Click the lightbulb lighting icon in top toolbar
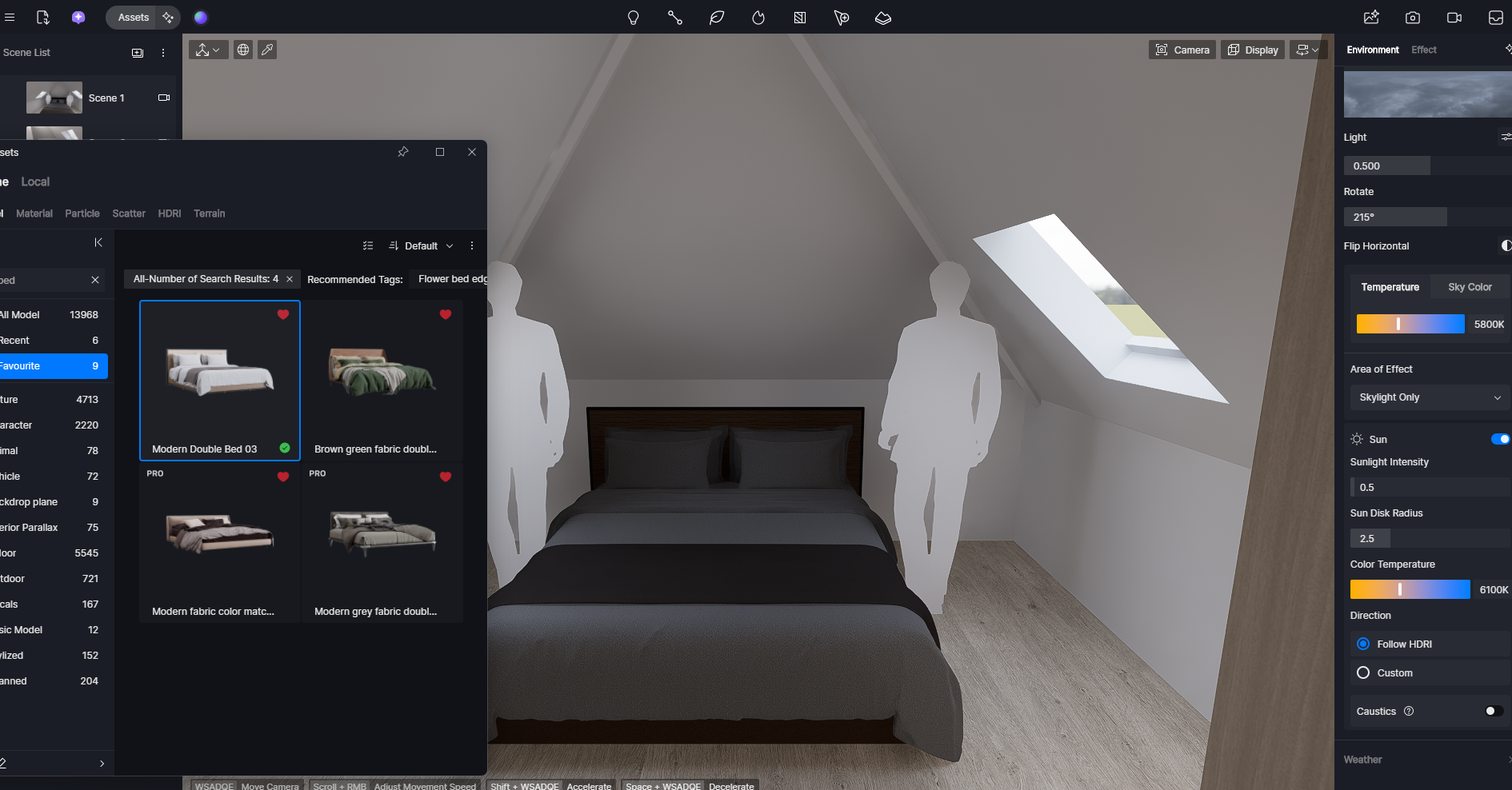Image resolution: width=1512 pixels, height=790 pixels. [x=633, y=18]
